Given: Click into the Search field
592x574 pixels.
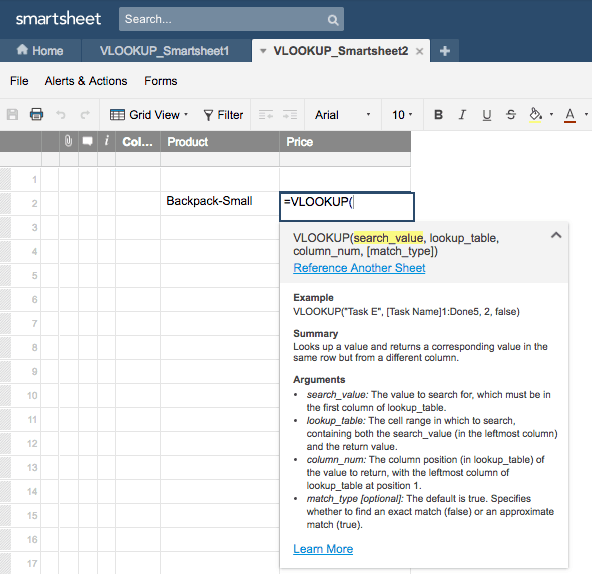Looking at the screenshot, I should pos(231,19).
